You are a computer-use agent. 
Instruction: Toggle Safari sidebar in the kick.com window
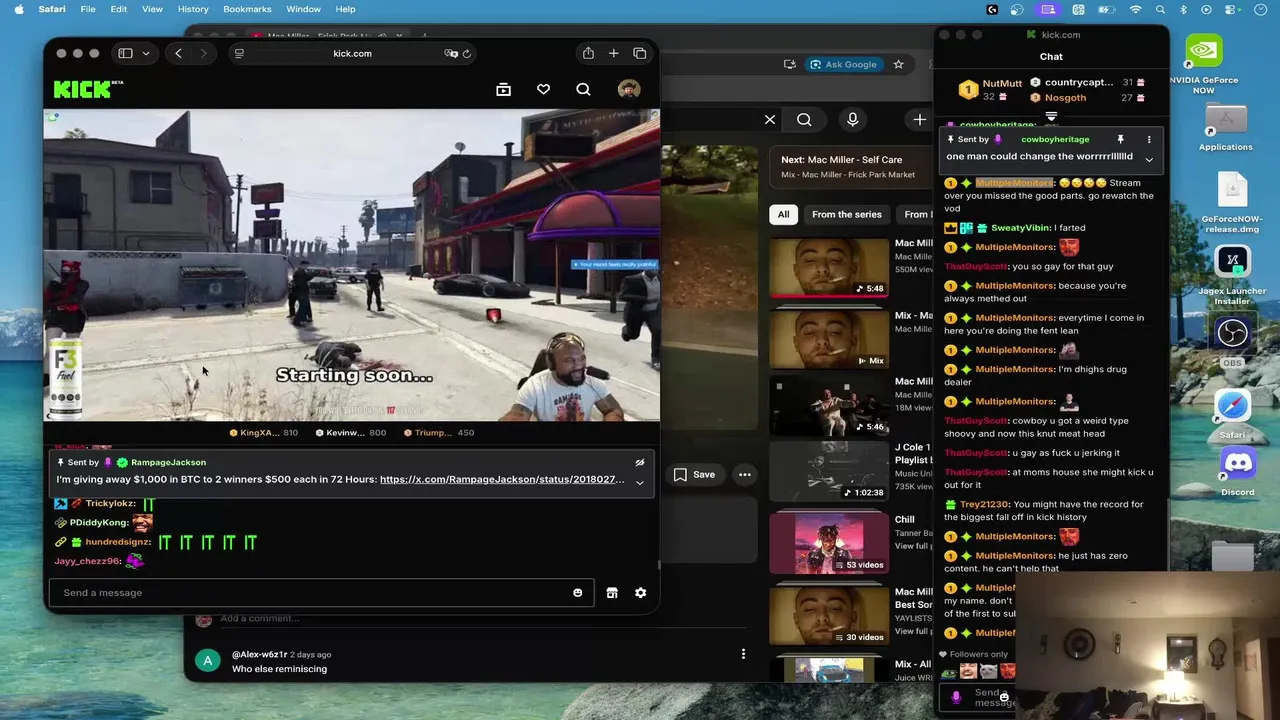(125, 53)
